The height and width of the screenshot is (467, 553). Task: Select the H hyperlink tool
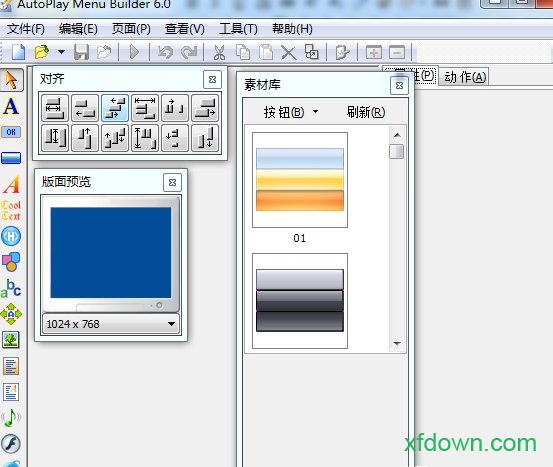[x=11, y=236]
